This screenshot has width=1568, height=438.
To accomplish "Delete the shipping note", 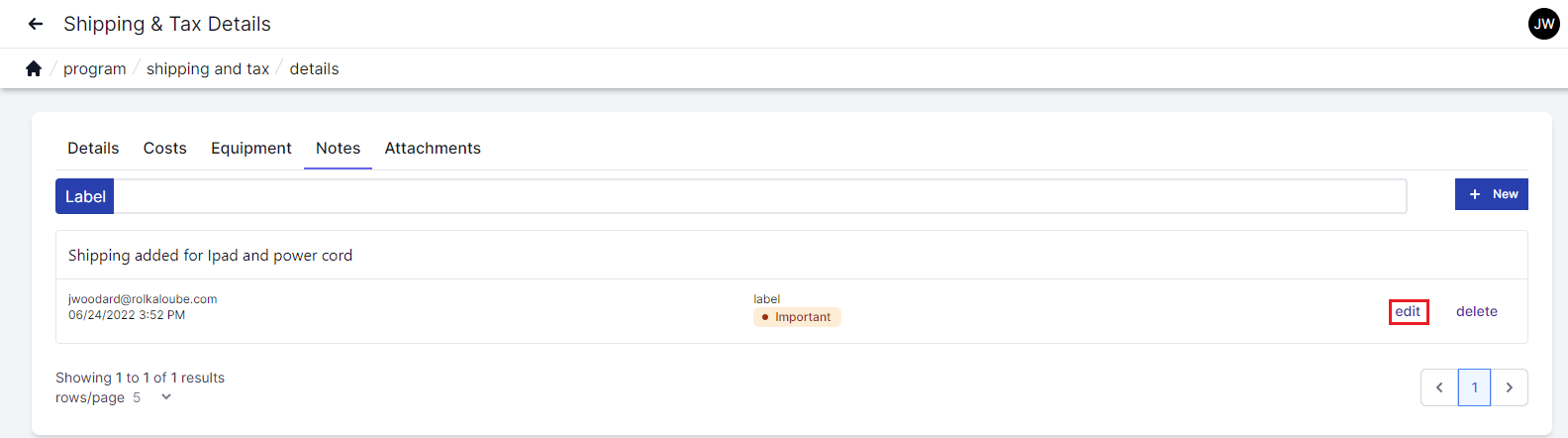I will coord(1476,311).
